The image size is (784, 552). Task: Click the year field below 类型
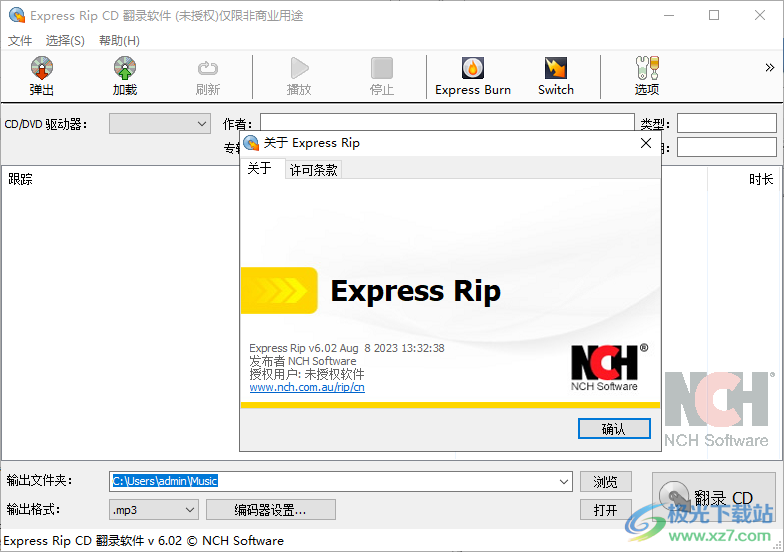[x=726, y=147]
